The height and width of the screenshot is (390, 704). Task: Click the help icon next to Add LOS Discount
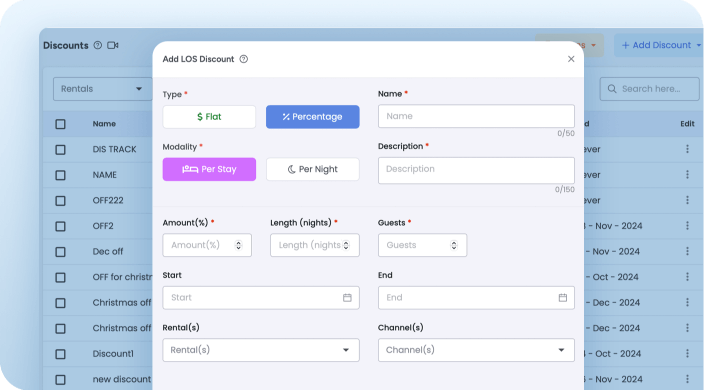click(x=243, y=59)
